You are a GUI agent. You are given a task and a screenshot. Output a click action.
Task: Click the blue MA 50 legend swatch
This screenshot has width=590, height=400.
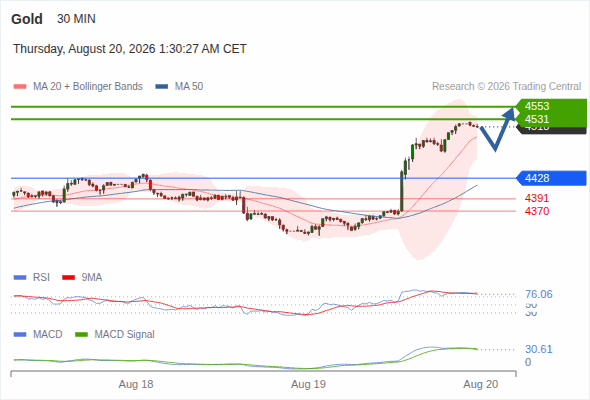point(161,87)
